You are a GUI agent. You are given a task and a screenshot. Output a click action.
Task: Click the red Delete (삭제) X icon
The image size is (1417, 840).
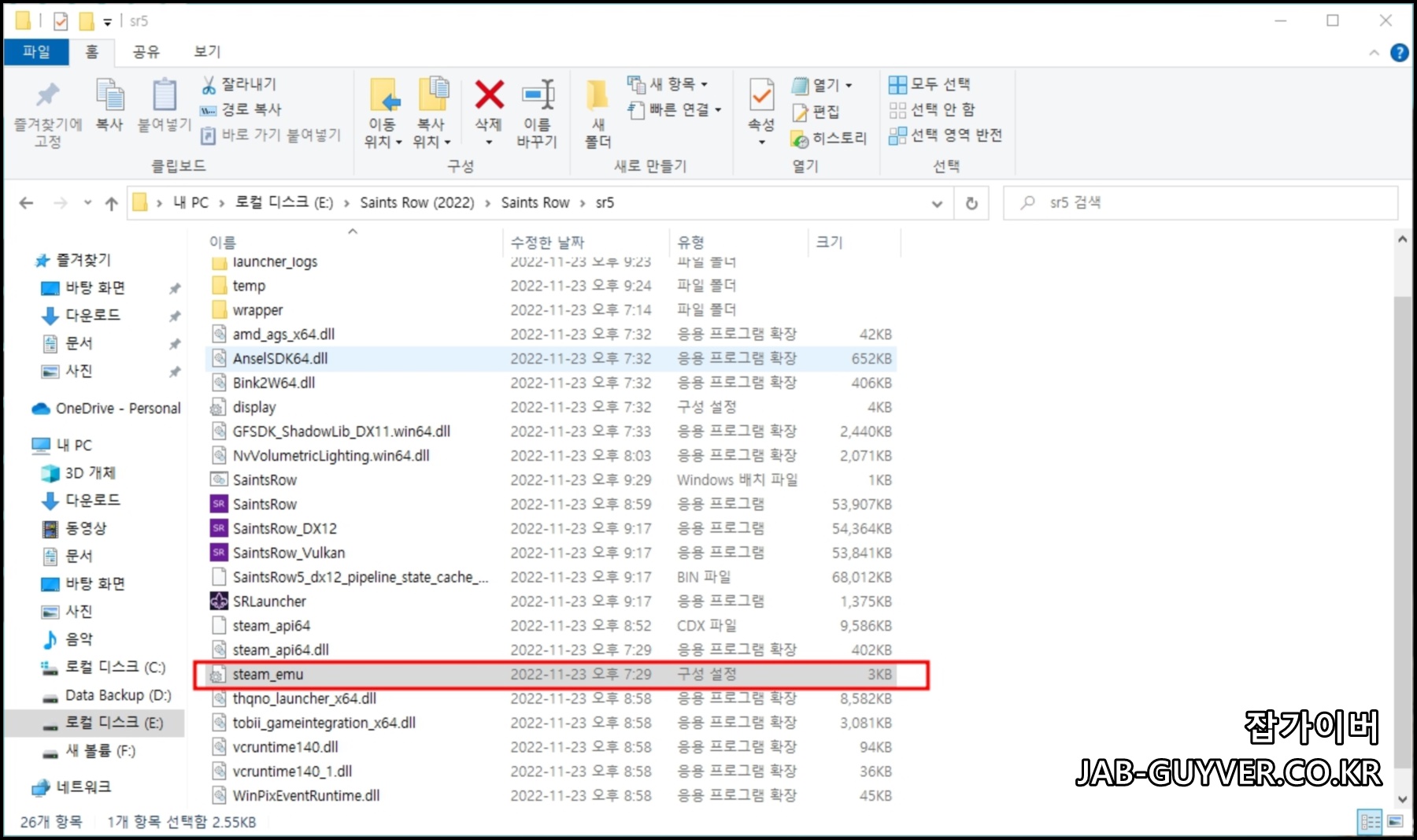point(489,94)
